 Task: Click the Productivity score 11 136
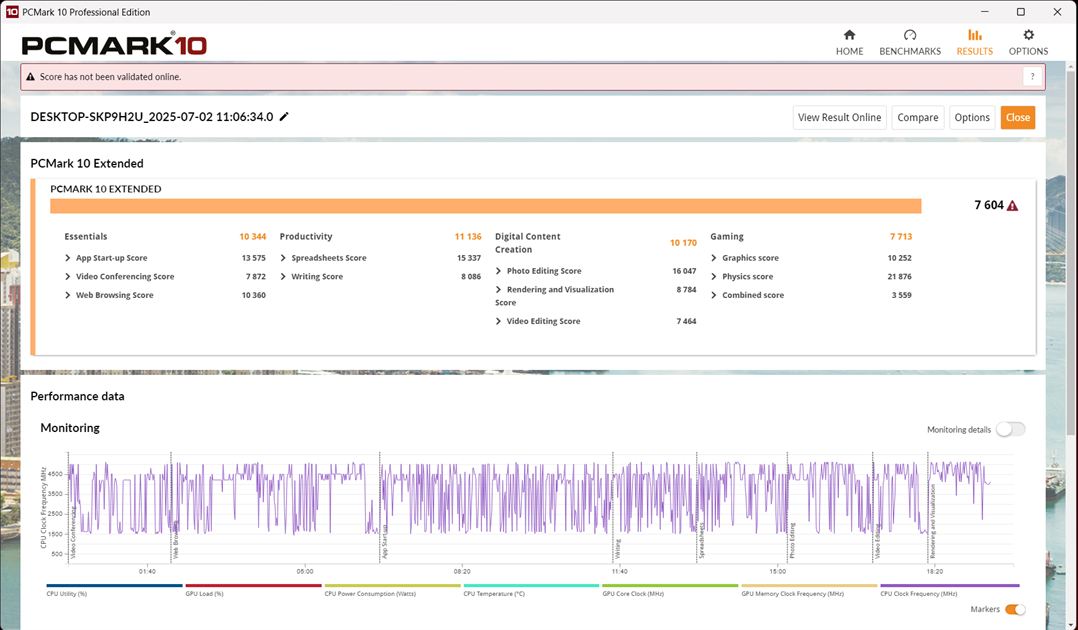pyautogui.click(x=468, y=237)
